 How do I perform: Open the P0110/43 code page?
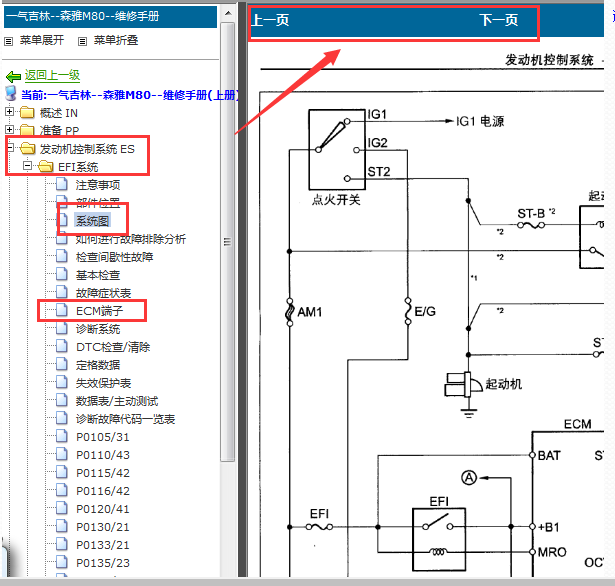[103, 455]
